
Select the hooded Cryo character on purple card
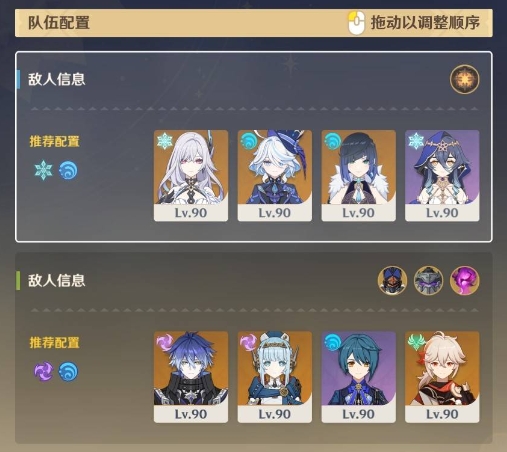[x=442, y=176]
